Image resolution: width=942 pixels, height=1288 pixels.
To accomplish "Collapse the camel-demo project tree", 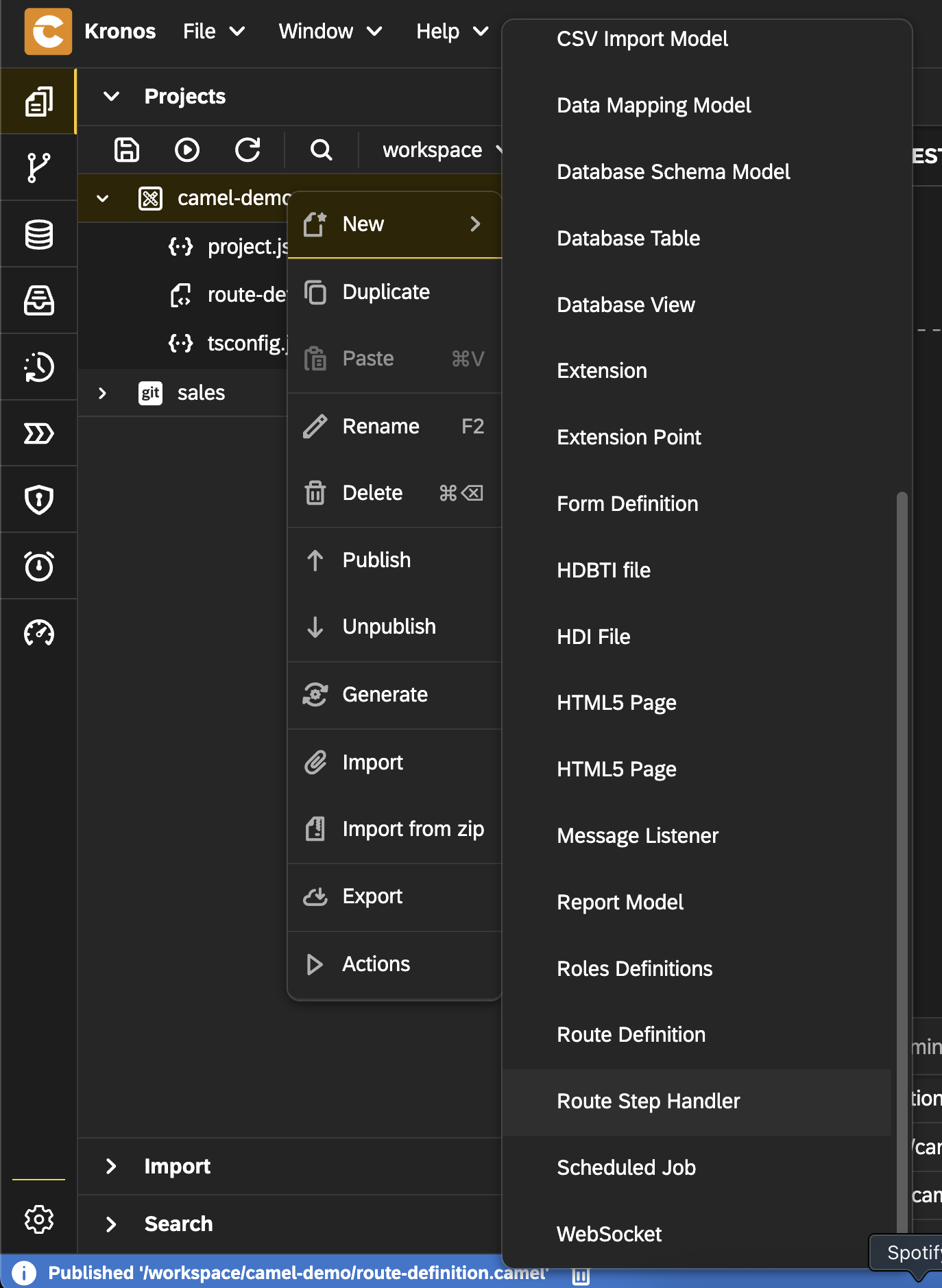I will [x=103, y=199].
